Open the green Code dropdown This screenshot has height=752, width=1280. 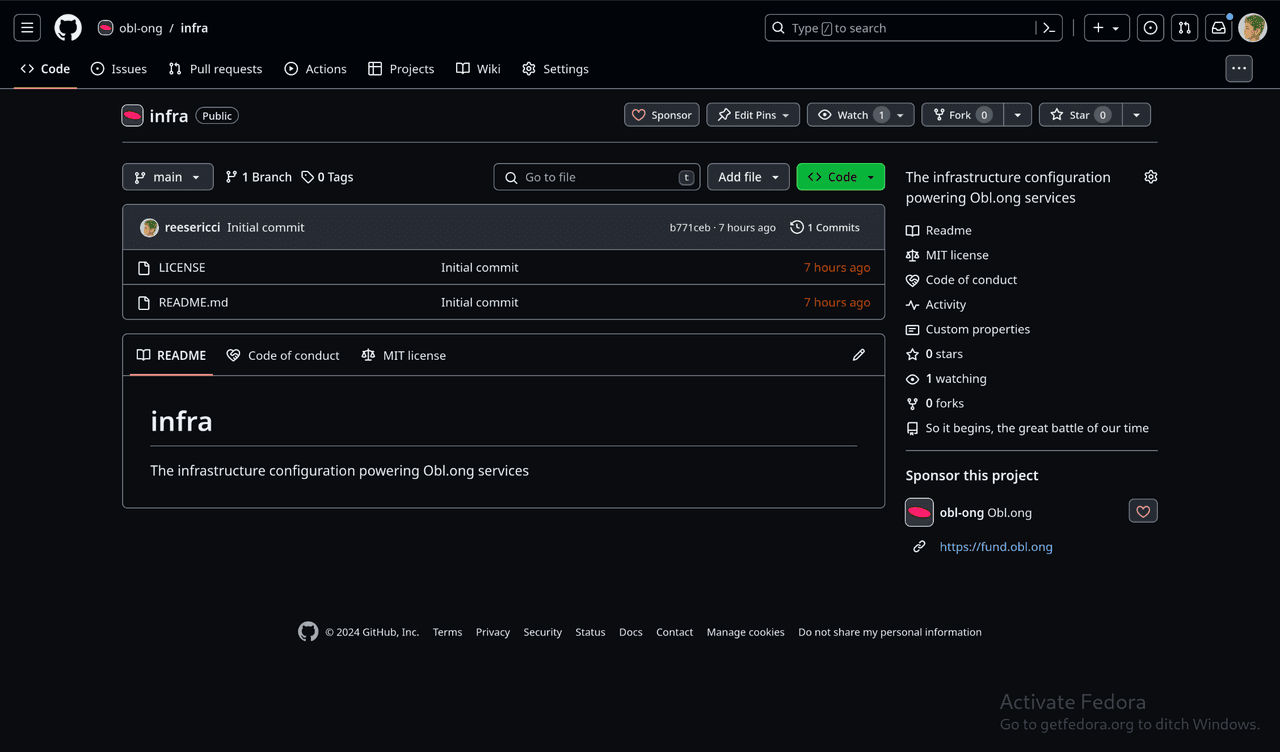coord(840,177)
